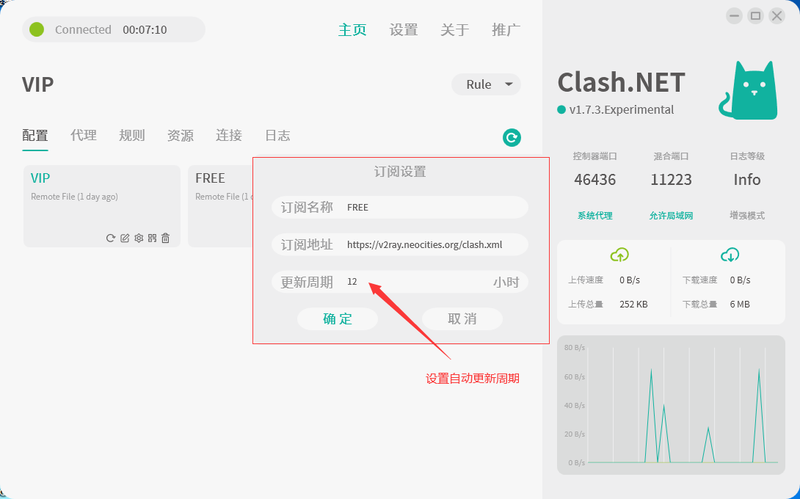Show QR code for VIP profile
800x499 pixels.
click(x=152, y=238)
